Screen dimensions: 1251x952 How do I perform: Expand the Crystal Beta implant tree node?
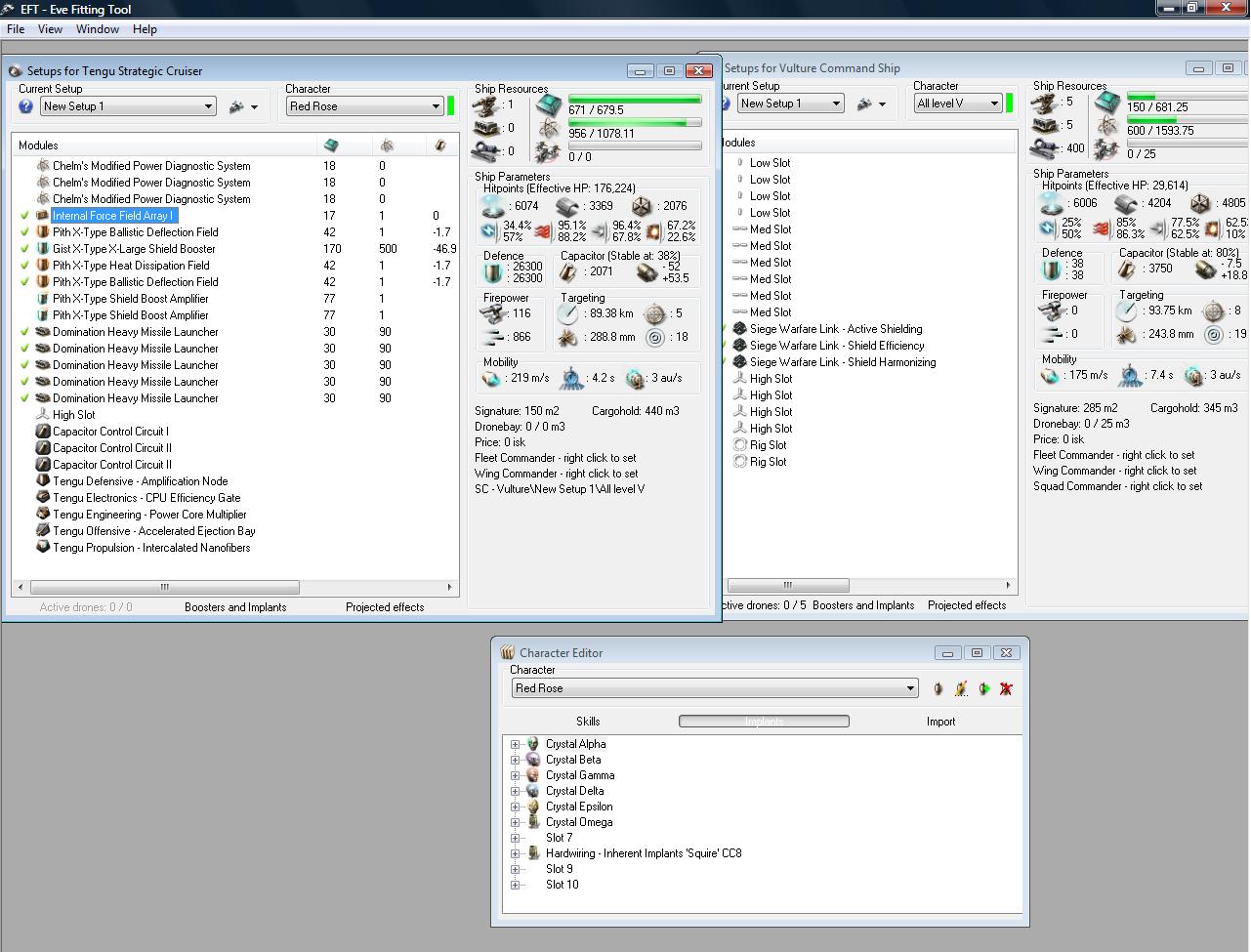pos(515,760)
